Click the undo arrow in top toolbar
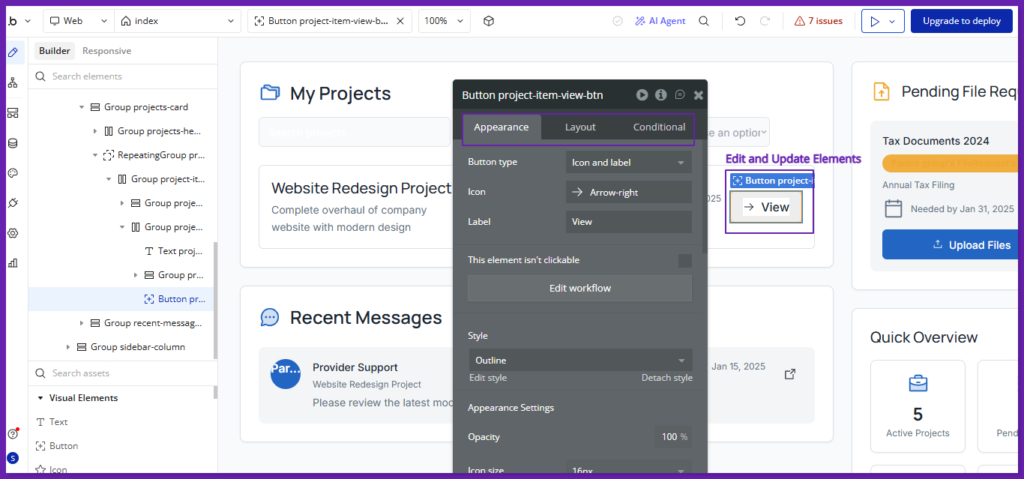Screen dimensions: 1024x479 tap(740, 21)
